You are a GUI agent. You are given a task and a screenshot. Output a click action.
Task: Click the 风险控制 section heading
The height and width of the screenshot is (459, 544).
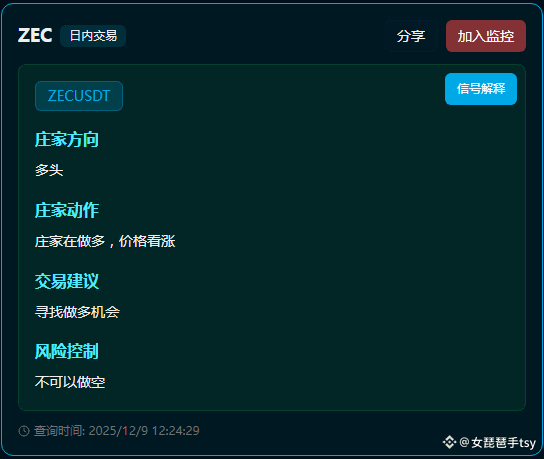(67, 351)
